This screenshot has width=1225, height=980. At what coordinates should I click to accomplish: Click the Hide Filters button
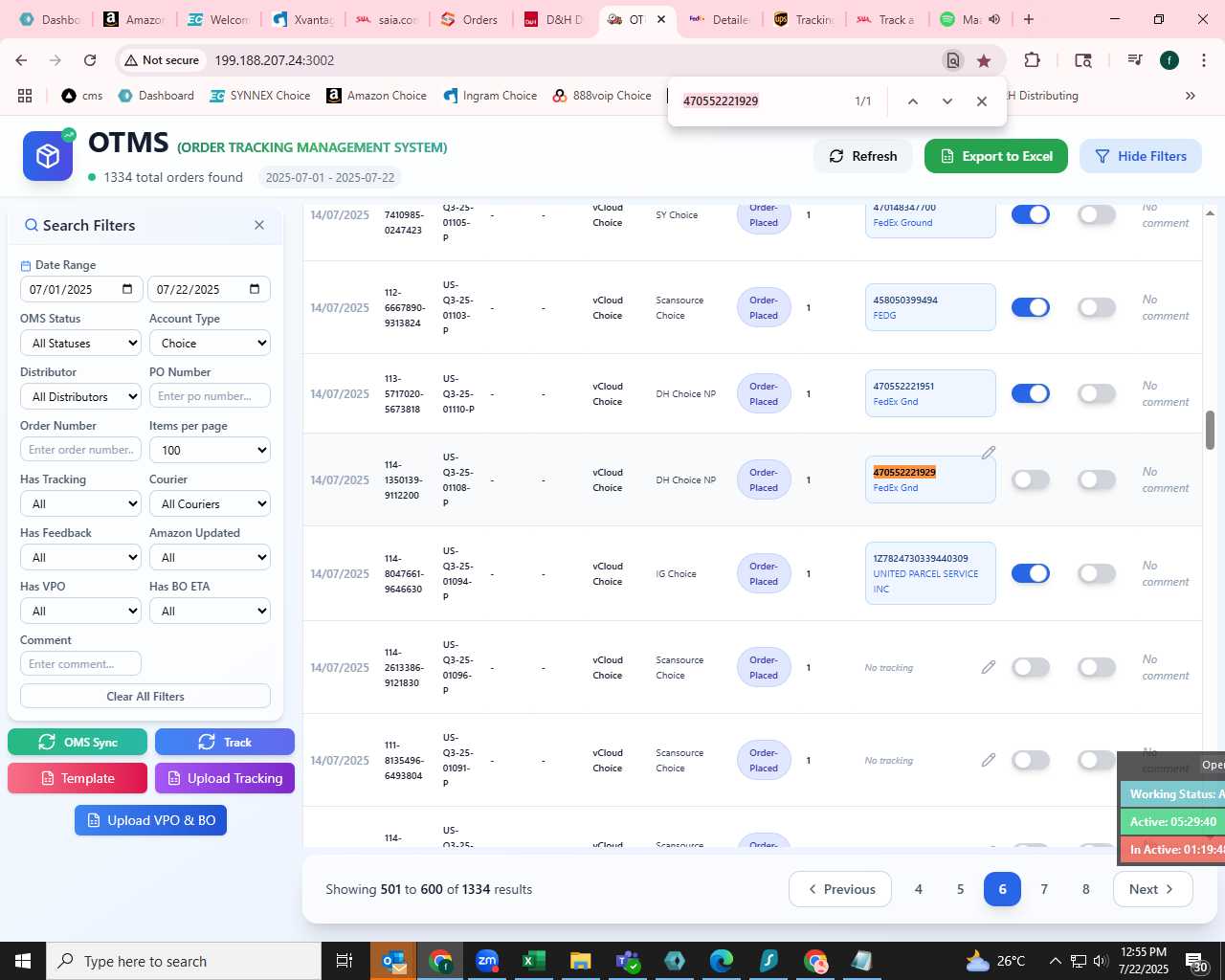coord(1141,156)
